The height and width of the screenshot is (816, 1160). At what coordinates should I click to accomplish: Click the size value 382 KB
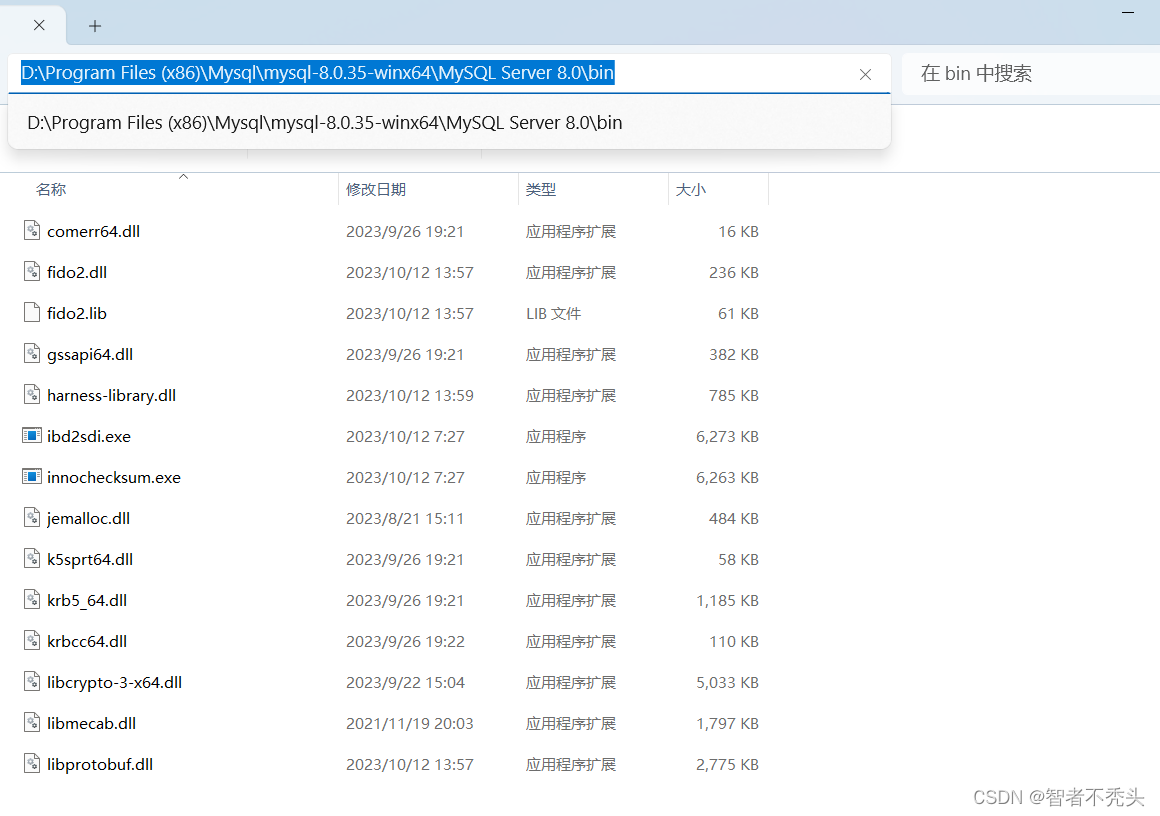coord(734,354)
